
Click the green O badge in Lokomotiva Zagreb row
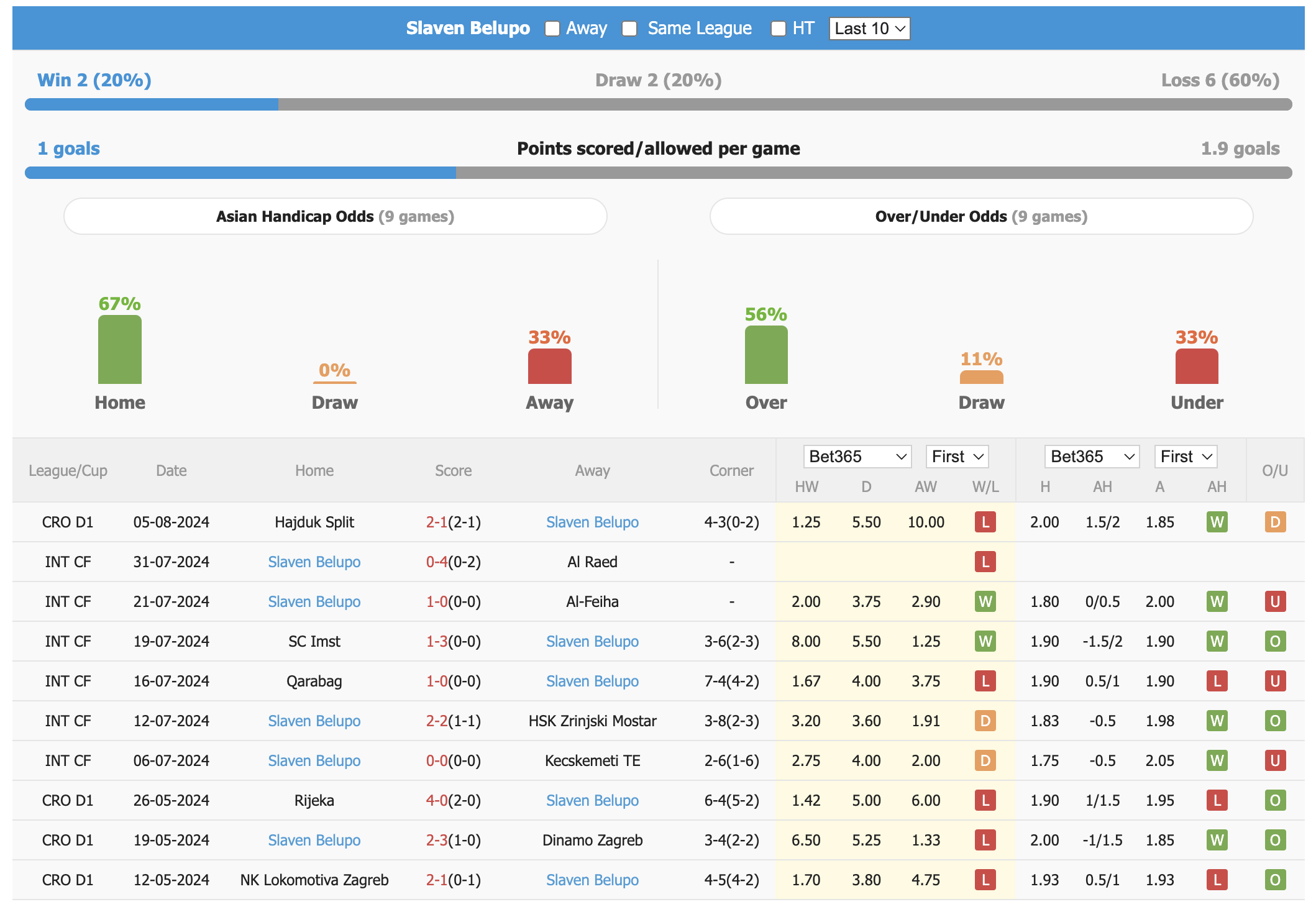tap(1275, 880)
